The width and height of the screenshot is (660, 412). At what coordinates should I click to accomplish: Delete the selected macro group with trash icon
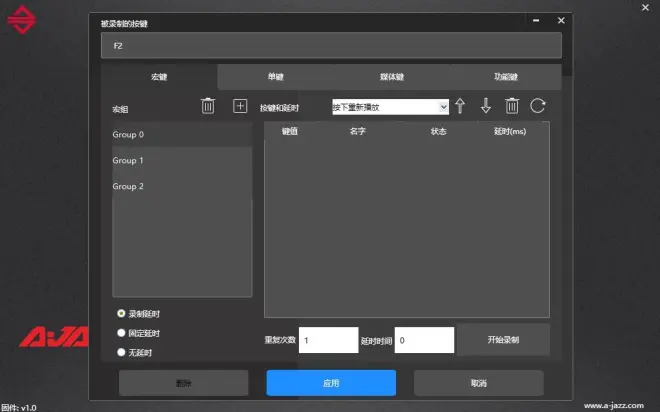tap(208, 106)
